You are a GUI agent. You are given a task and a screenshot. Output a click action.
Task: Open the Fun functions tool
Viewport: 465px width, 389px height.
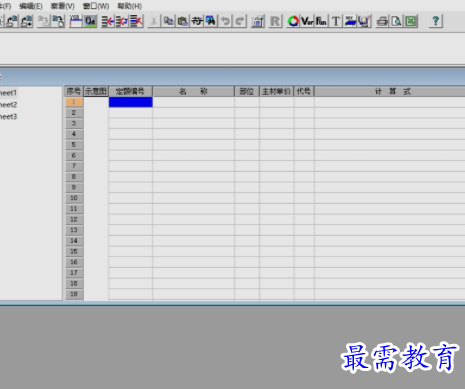(321, 21)
